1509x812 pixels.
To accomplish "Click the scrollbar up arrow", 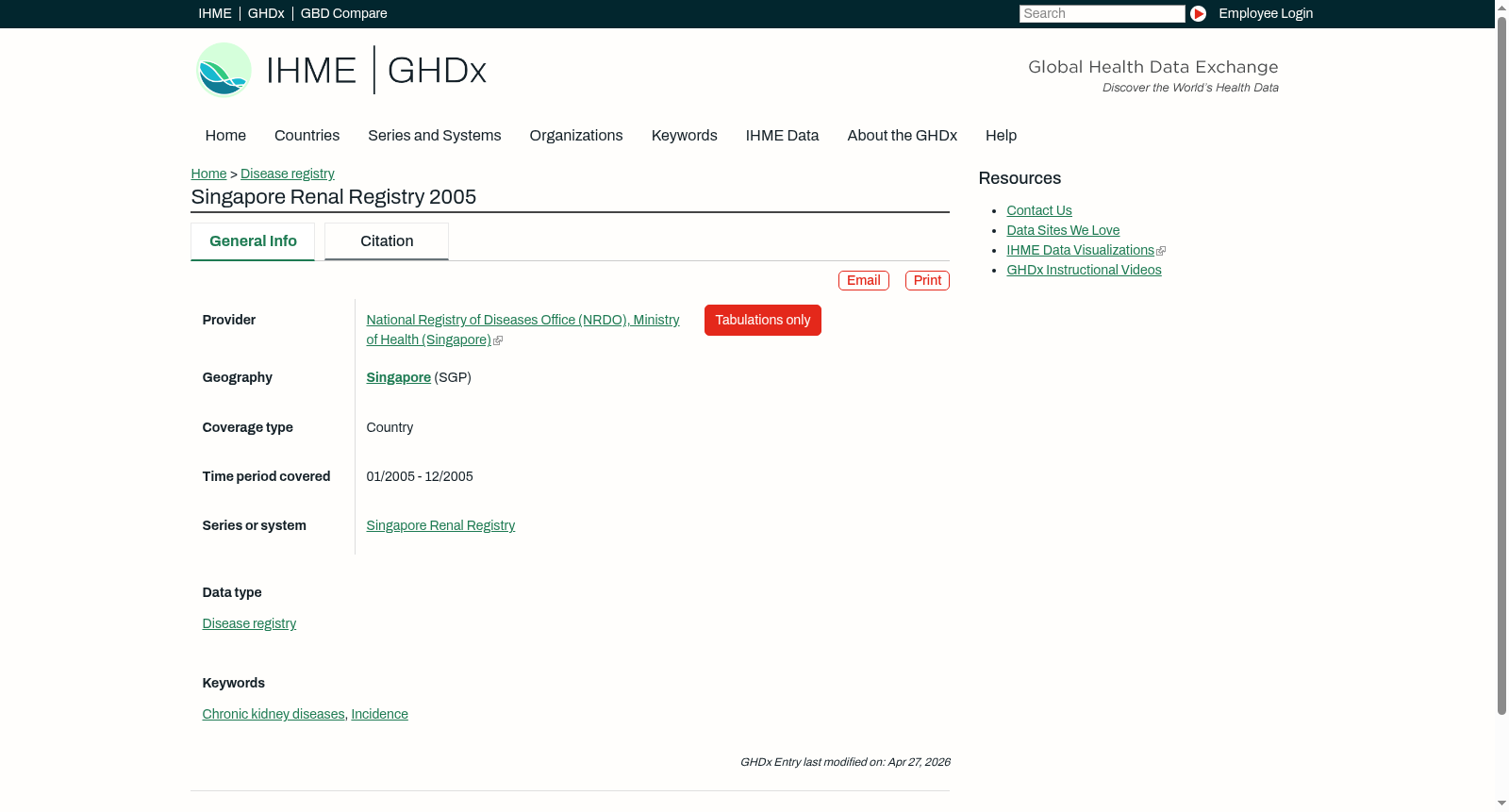I will pyautogui.click(x=1501, y=7).
